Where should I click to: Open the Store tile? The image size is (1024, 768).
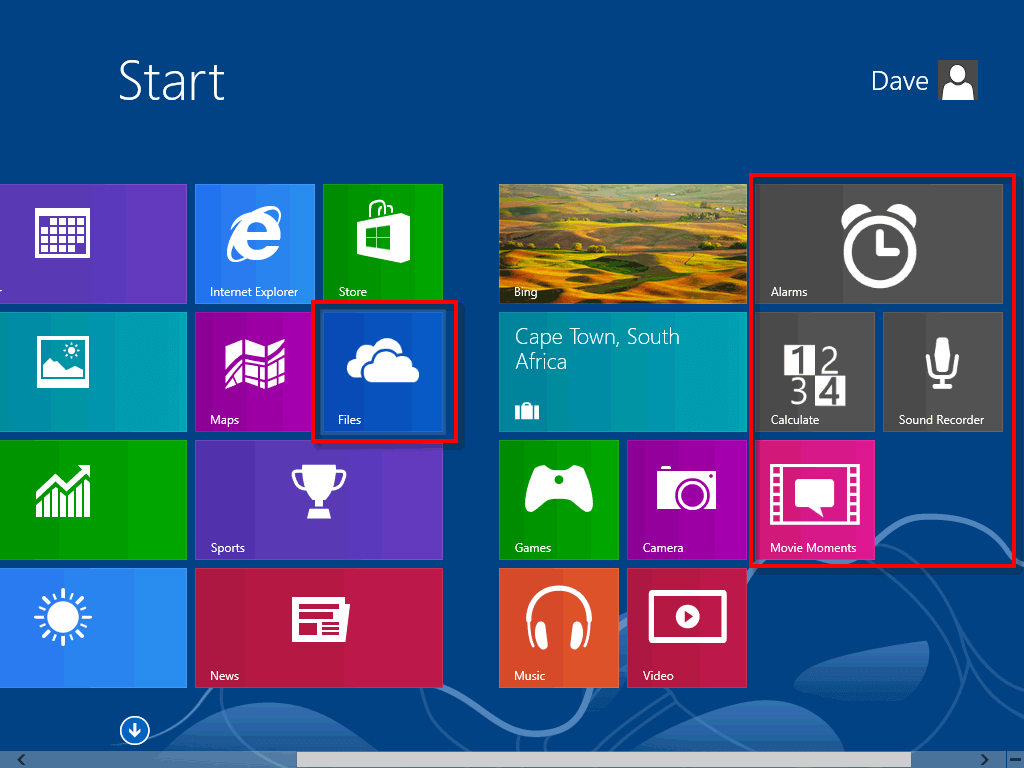[x=383, y=244]
